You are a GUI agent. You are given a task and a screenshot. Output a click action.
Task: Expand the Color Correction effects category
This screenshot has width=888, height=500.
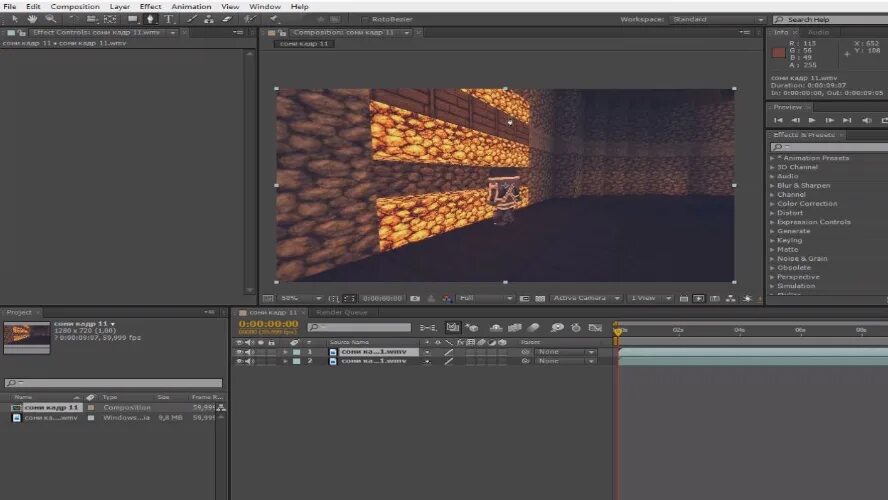[x=772, y=204]
